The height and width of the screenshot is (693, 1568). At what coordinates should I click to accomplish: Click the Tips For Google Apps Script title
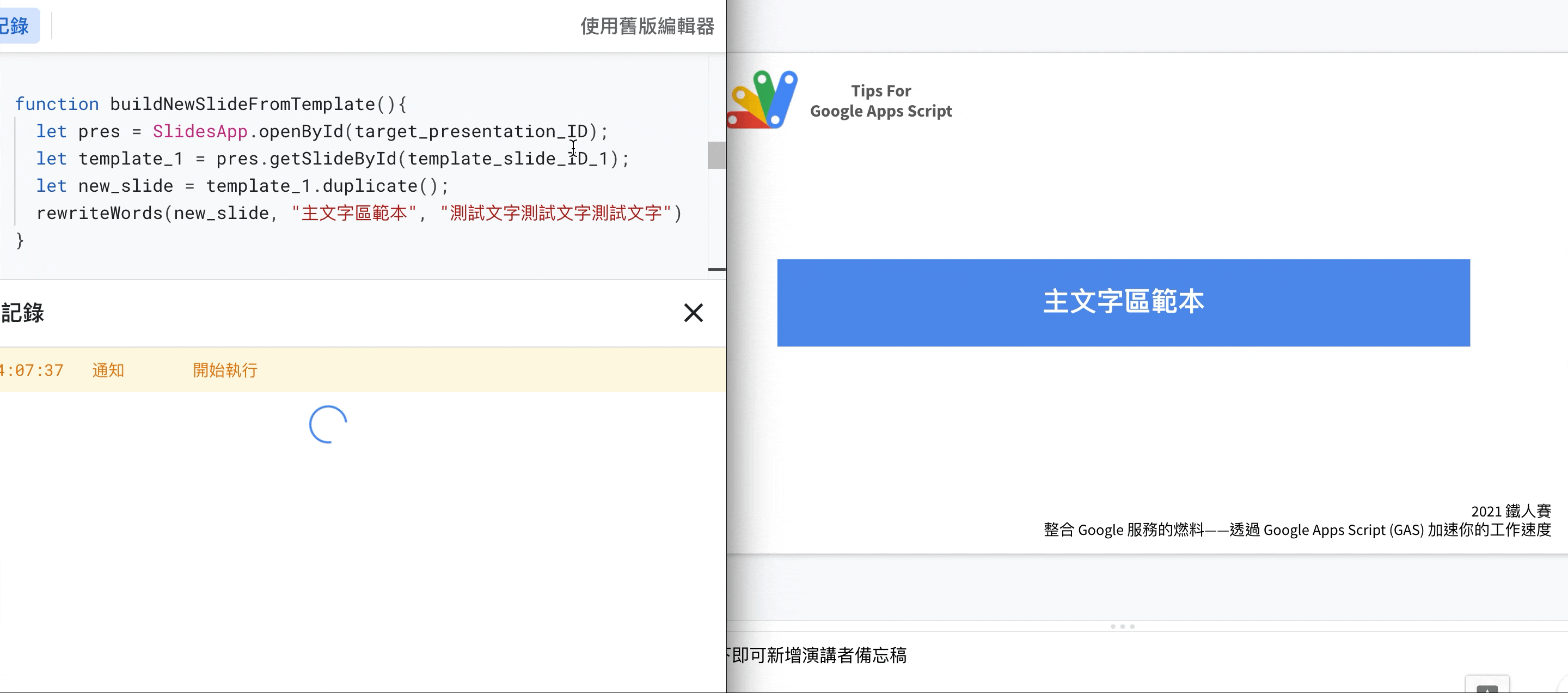pyautogui.click(x=881, y=100)
